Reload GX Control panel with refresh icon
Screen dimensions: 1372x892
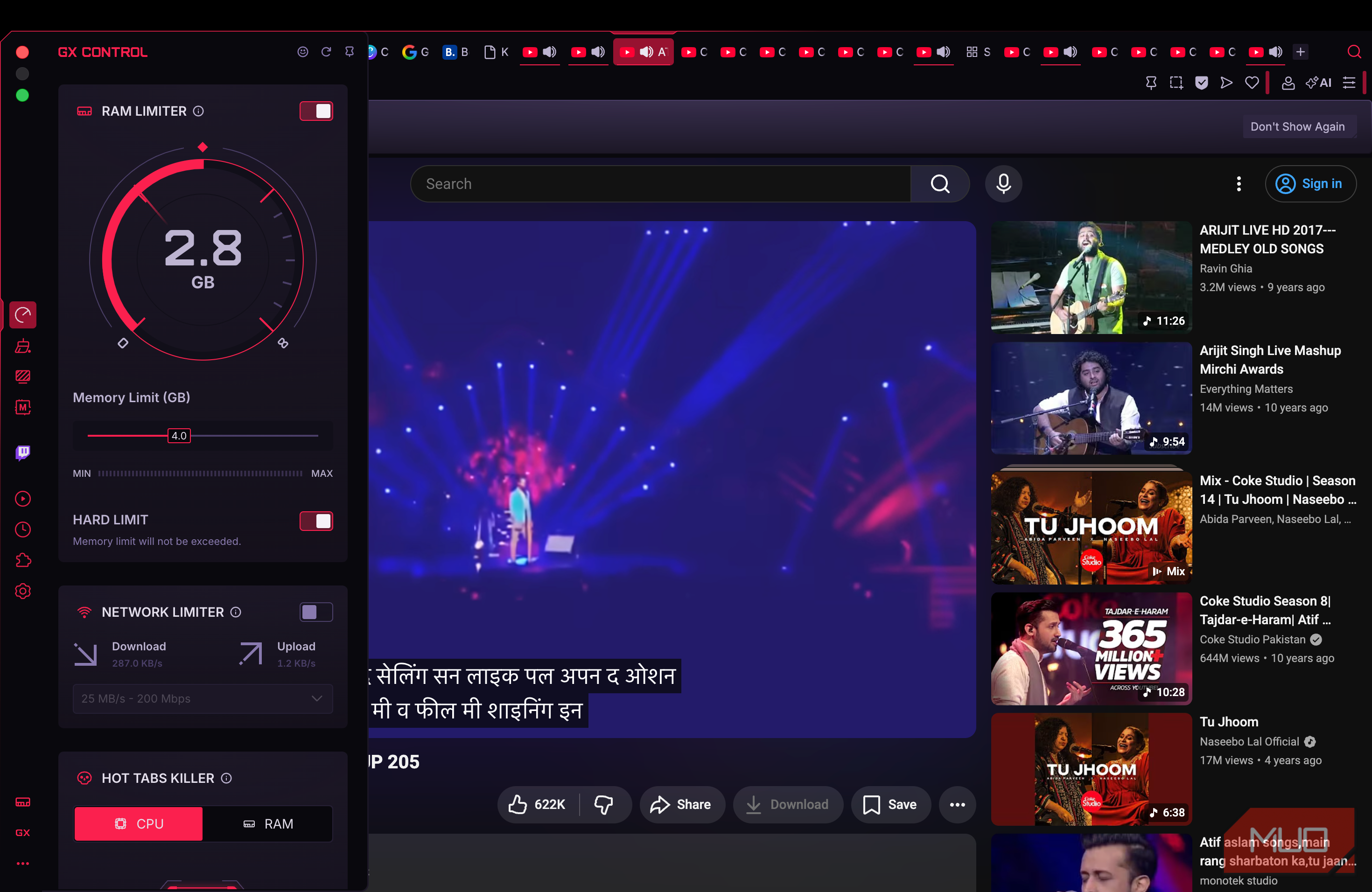click(x=326, y=52)
